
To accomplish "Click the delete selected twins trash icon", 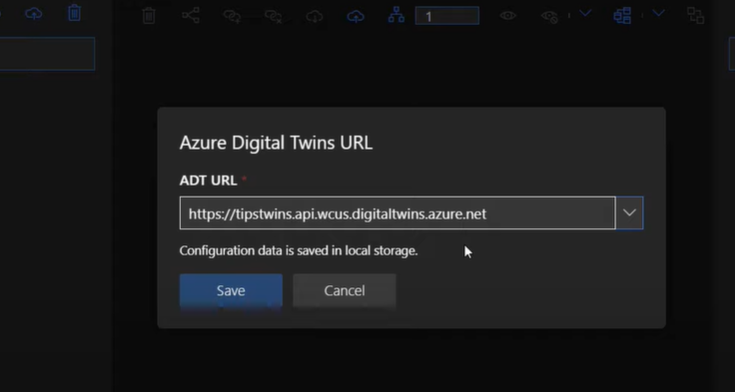I will point(149,16).
